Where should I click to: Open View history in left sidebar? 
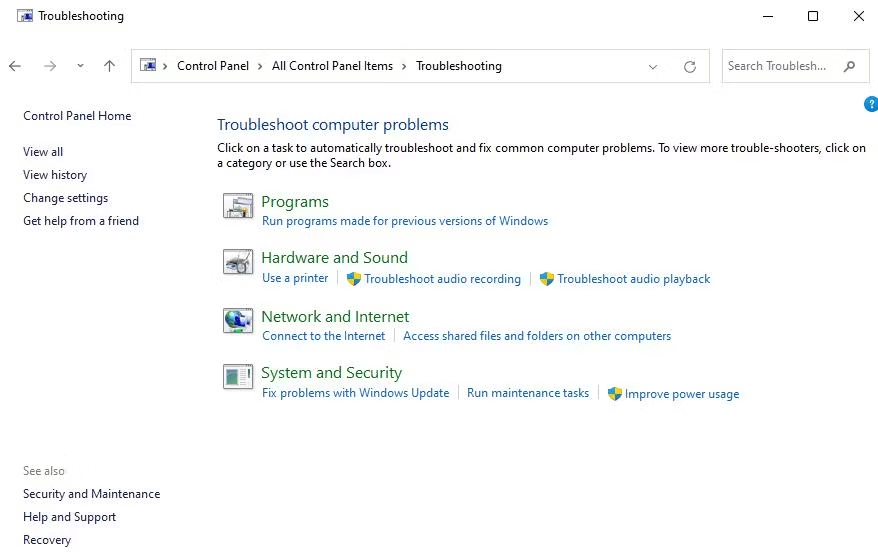[x=55, y=175]
